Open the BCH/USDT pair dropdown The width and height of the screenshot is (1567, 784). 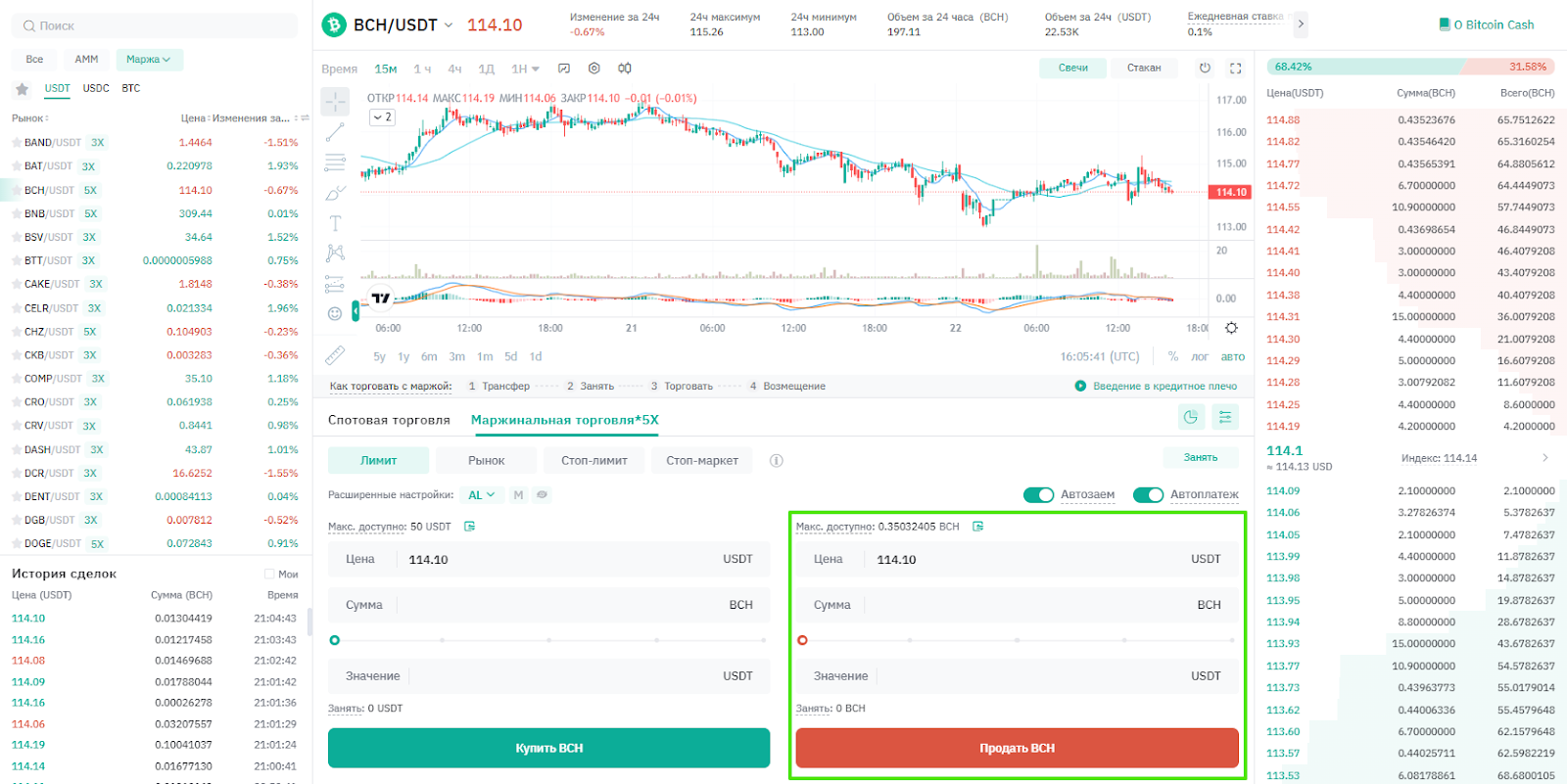[x=449, y=25]
